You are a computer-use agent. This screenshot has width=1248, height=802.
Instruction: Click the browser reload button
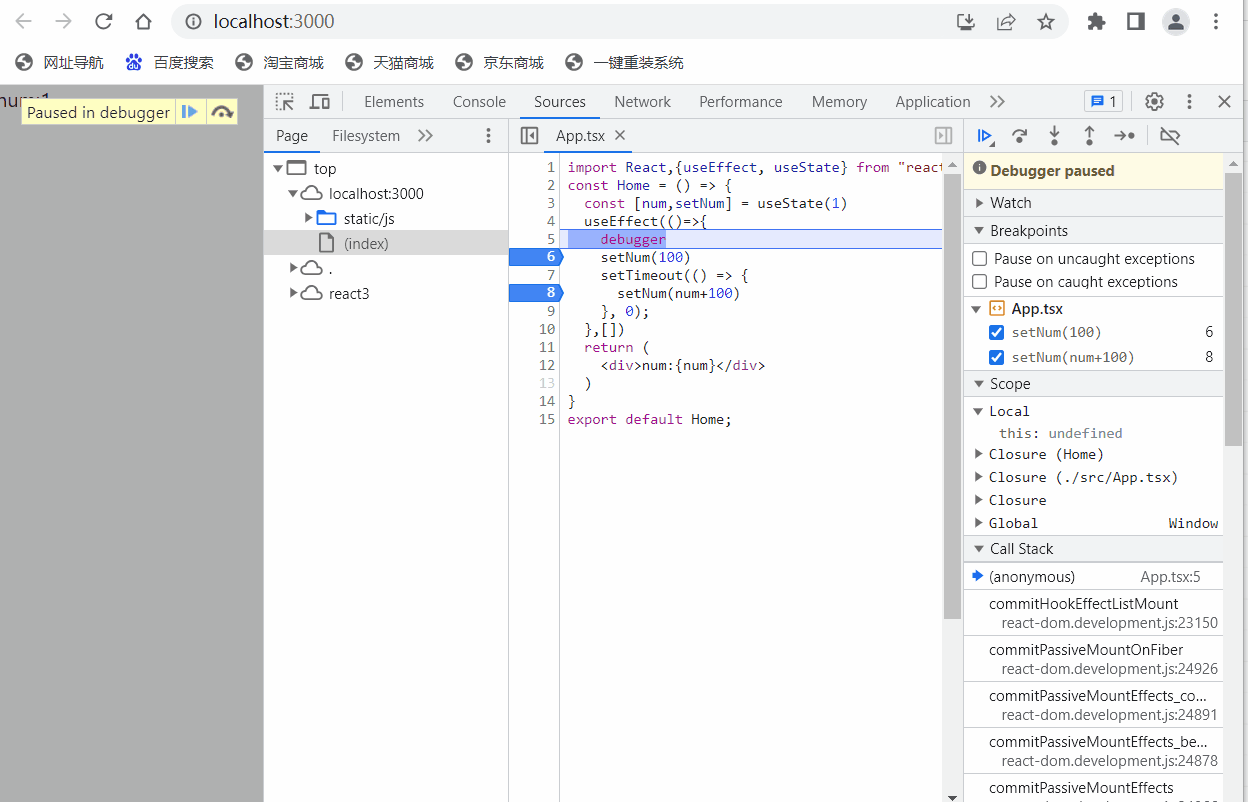coord(103,21)
